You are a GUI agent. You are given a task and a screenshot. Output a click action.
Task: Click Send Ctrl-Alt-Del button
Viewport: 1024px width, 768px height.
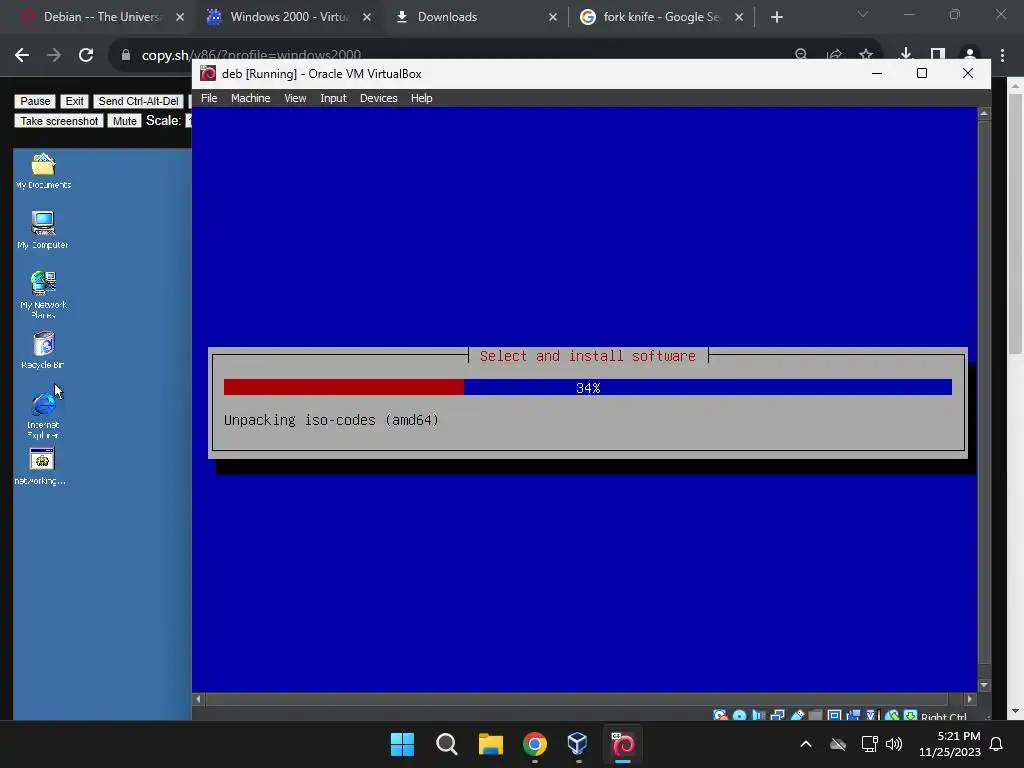[138, 101]
